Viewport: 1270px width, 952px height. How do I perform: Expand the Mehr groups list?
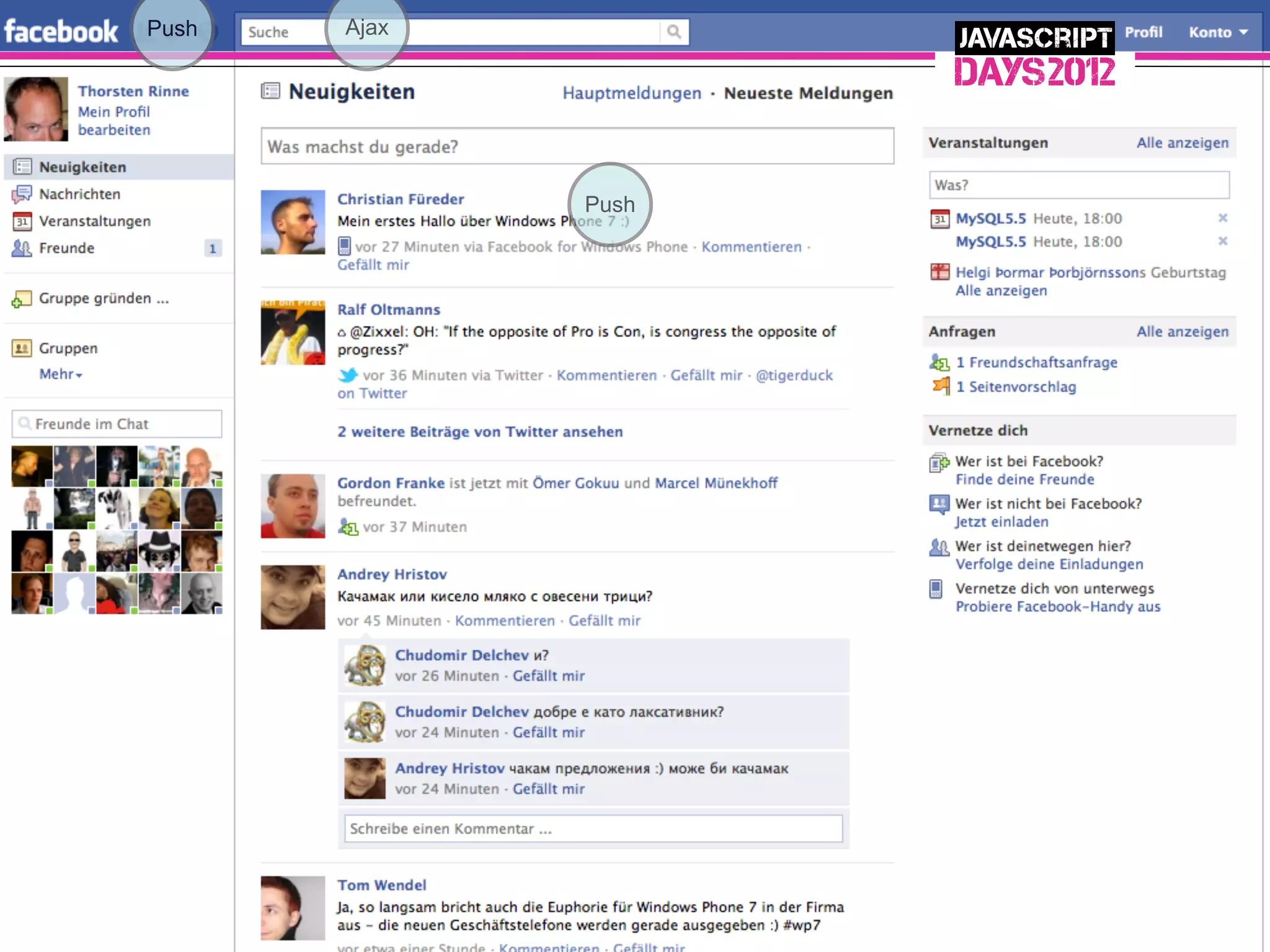point(61,374)
